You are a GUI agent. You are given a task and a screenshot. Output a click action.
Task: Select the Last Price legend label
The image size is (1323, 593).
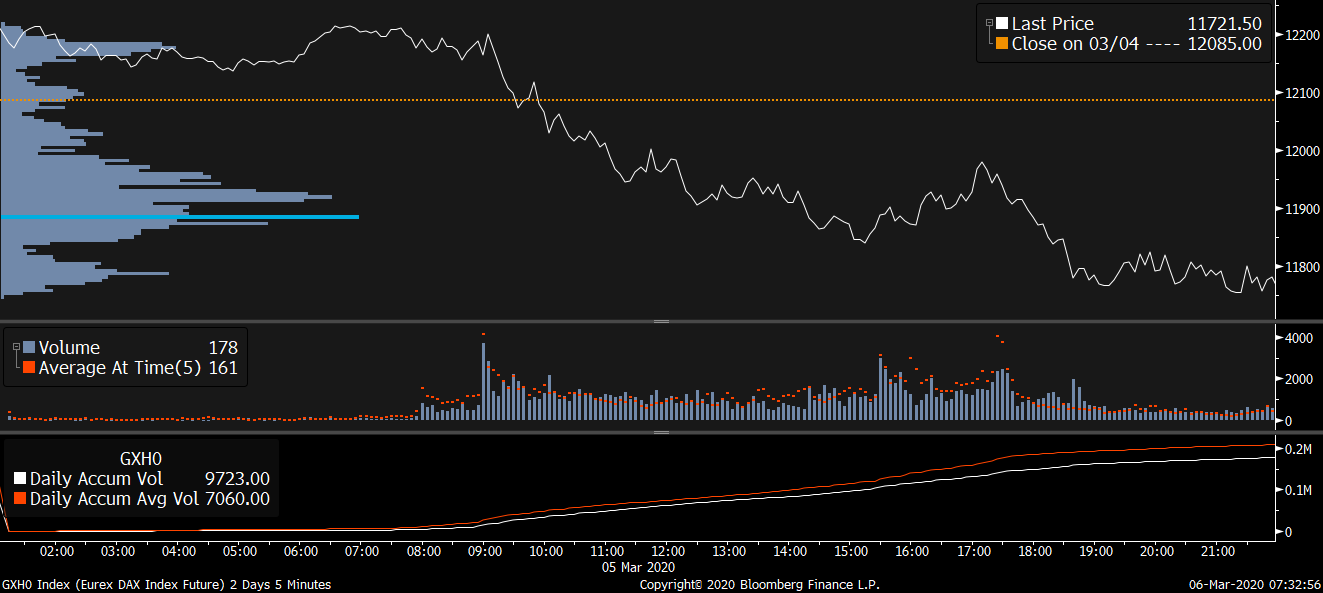1053,23
